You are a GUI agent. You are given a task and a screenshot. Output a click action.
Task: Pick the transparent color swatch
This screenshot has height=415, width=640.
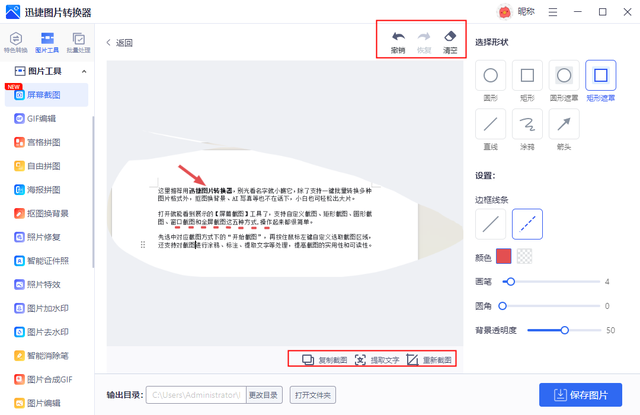524,256
